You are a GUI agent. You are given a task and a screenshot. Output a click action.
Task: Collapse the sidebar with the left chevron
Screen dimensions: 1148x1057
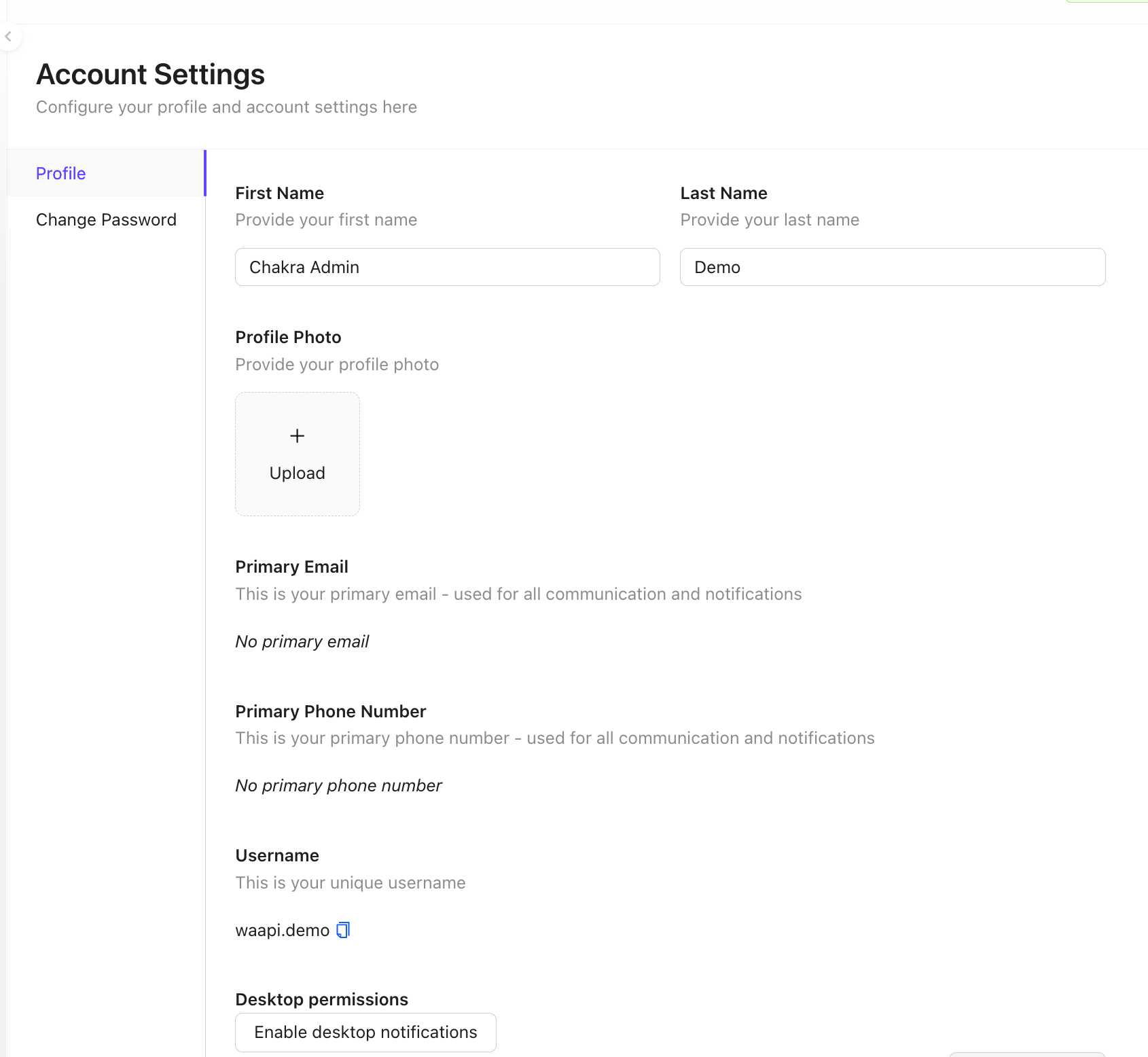pos(9,37)
